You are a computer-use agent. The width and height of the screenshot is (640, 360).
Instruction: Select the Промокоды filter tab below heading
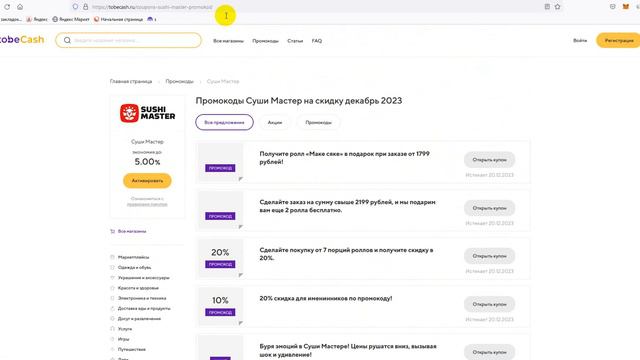point(318,122)
